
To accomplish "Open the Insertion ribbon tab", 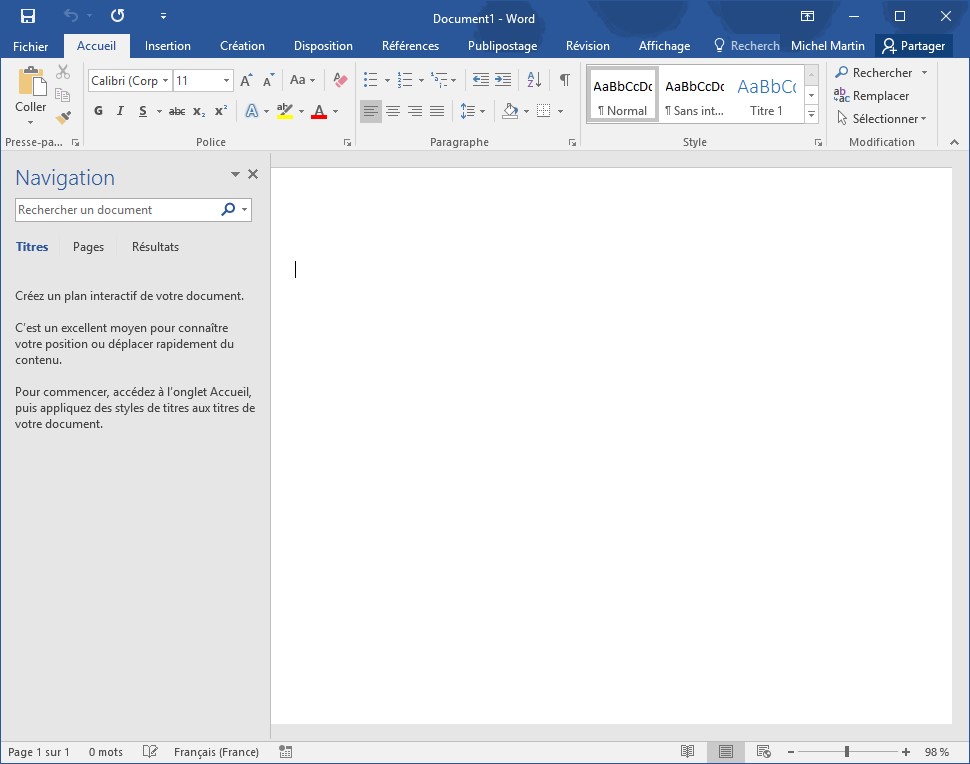I will coord(167,46).
